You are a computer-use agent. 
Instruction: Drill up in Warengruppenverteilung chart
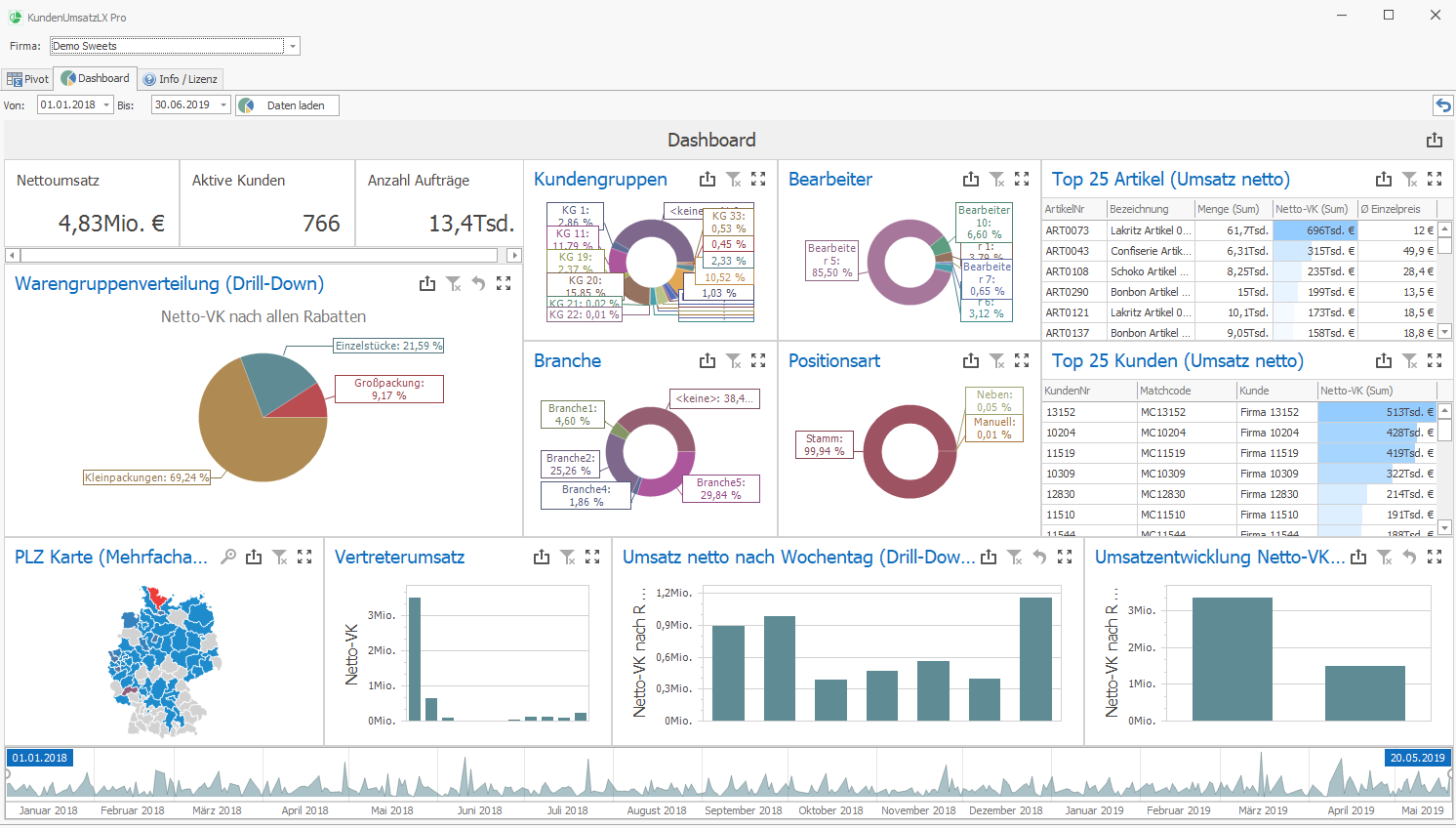click(478, 283)
